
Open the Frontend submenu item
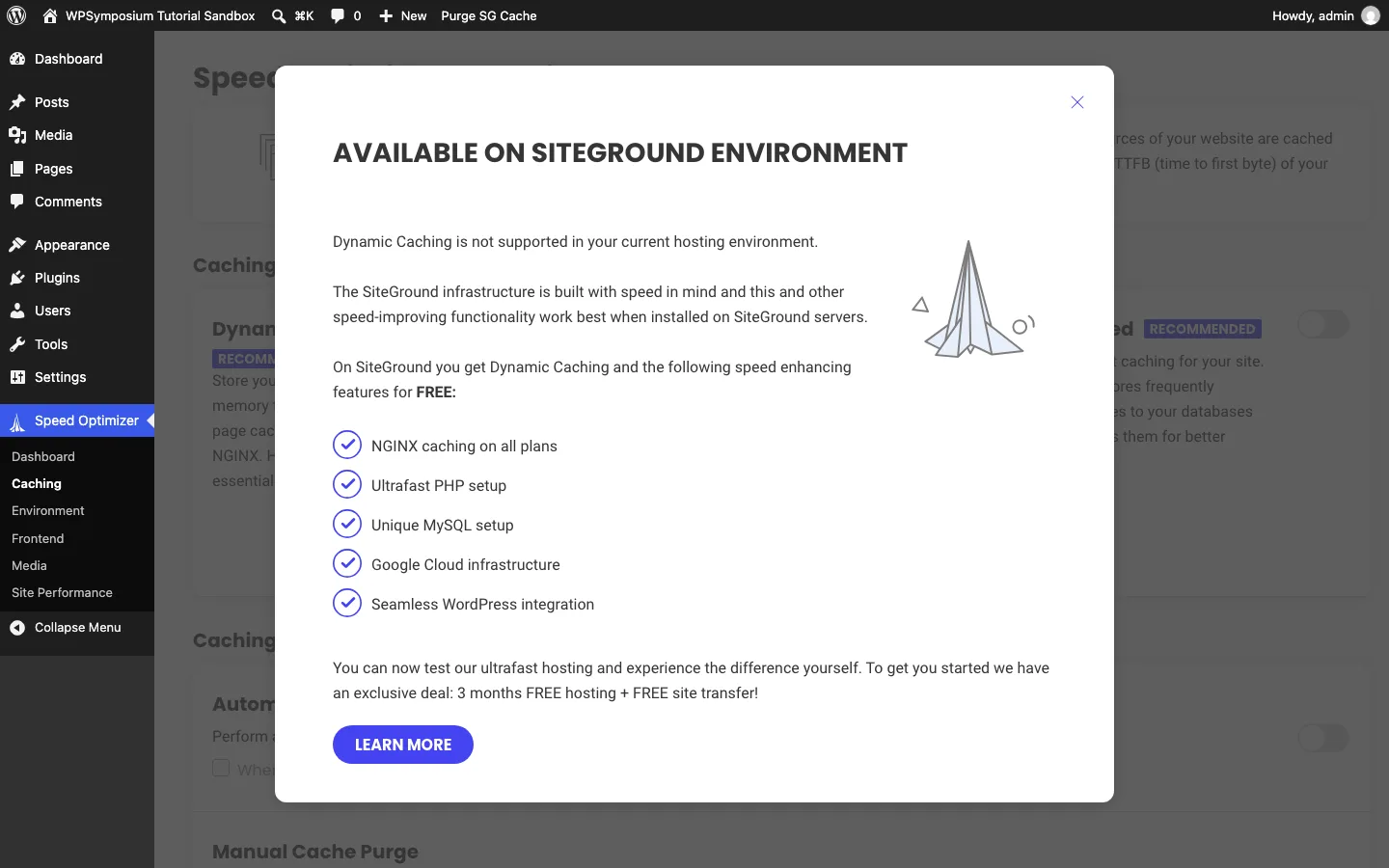coord(38,538)
